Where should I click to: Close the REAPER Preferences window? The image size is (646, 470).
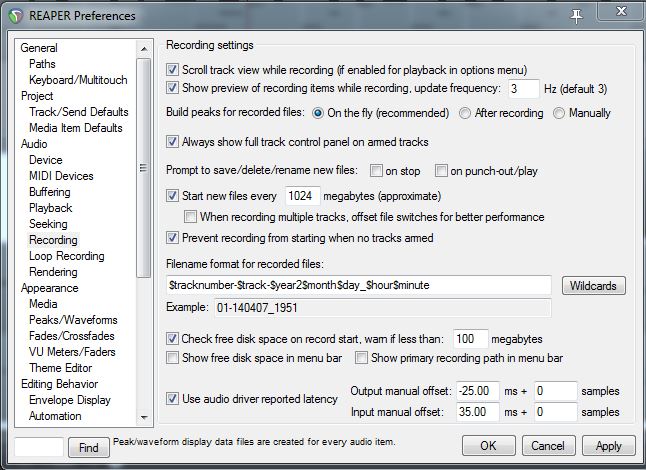coord(621,11)
